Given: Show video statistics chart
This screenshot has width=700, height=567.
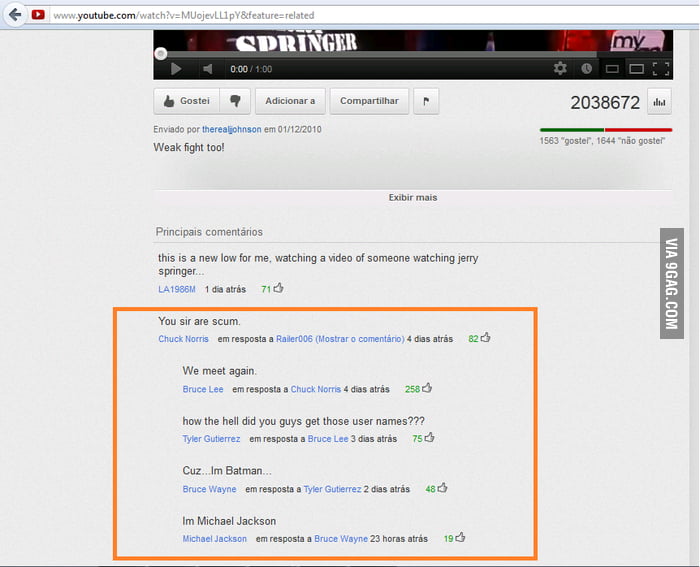Looking at the screenshot, I should pyautogui.click(x=659, y=102).
